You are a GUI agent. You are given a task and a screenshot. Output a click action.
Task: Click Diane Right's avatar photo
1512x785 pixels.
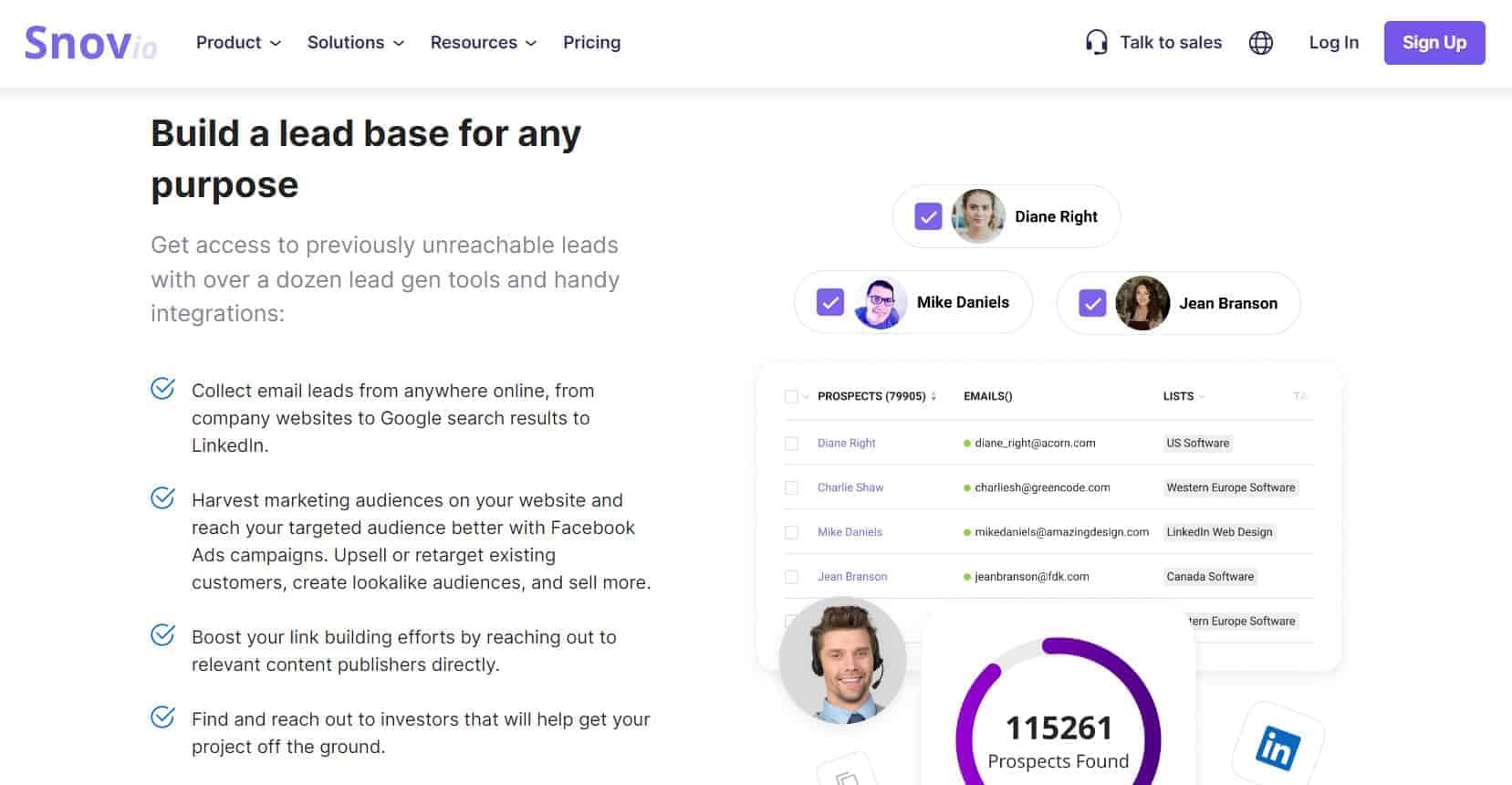pyautogui.click(x=978, y=216)
